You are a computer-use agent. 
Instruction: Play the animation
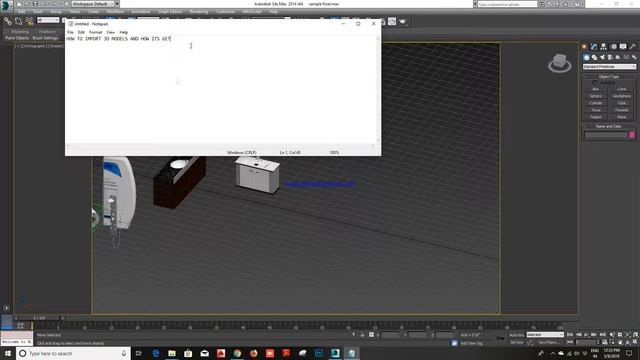[586, 335]
